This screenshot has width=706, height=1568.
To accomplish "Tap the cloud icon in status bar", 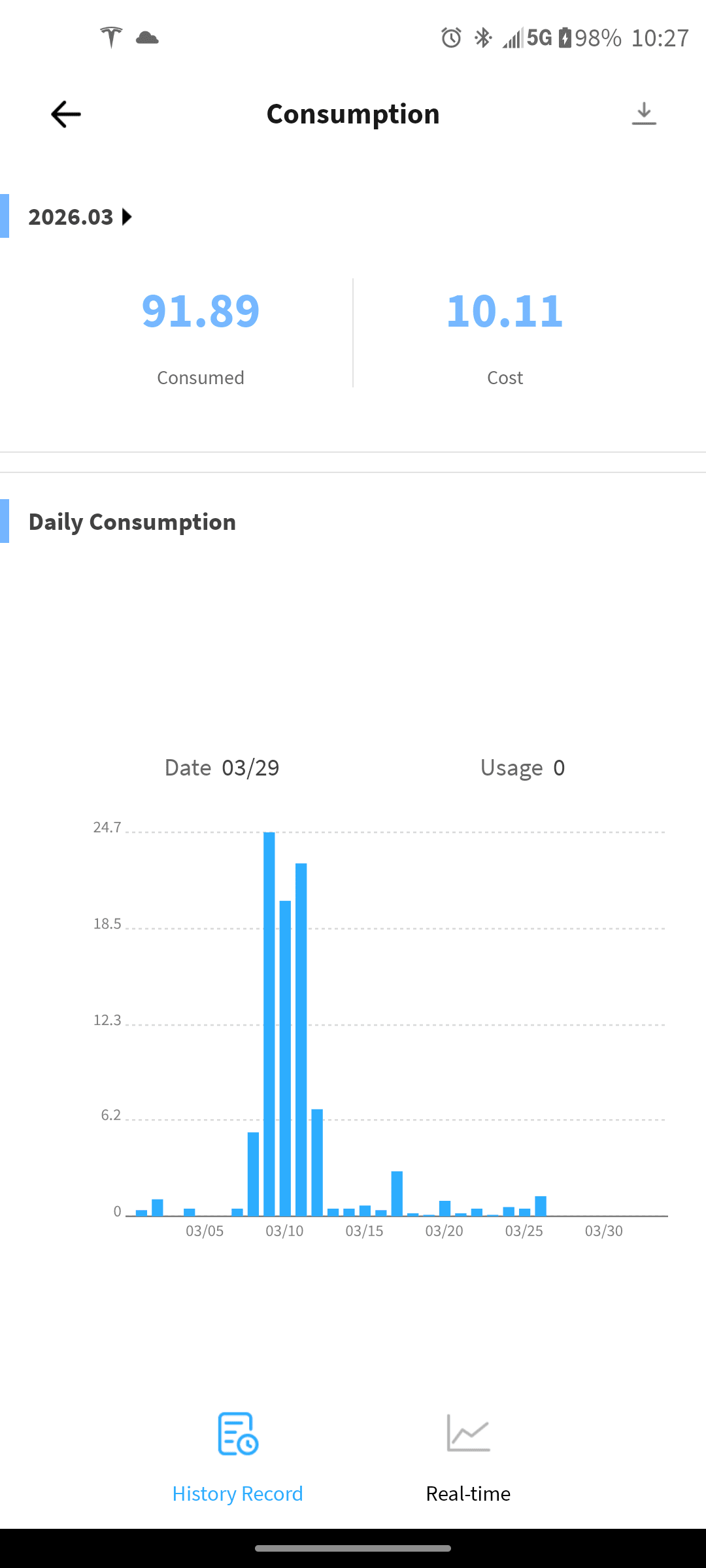I will pyautogui.click(x=147, y=38).
